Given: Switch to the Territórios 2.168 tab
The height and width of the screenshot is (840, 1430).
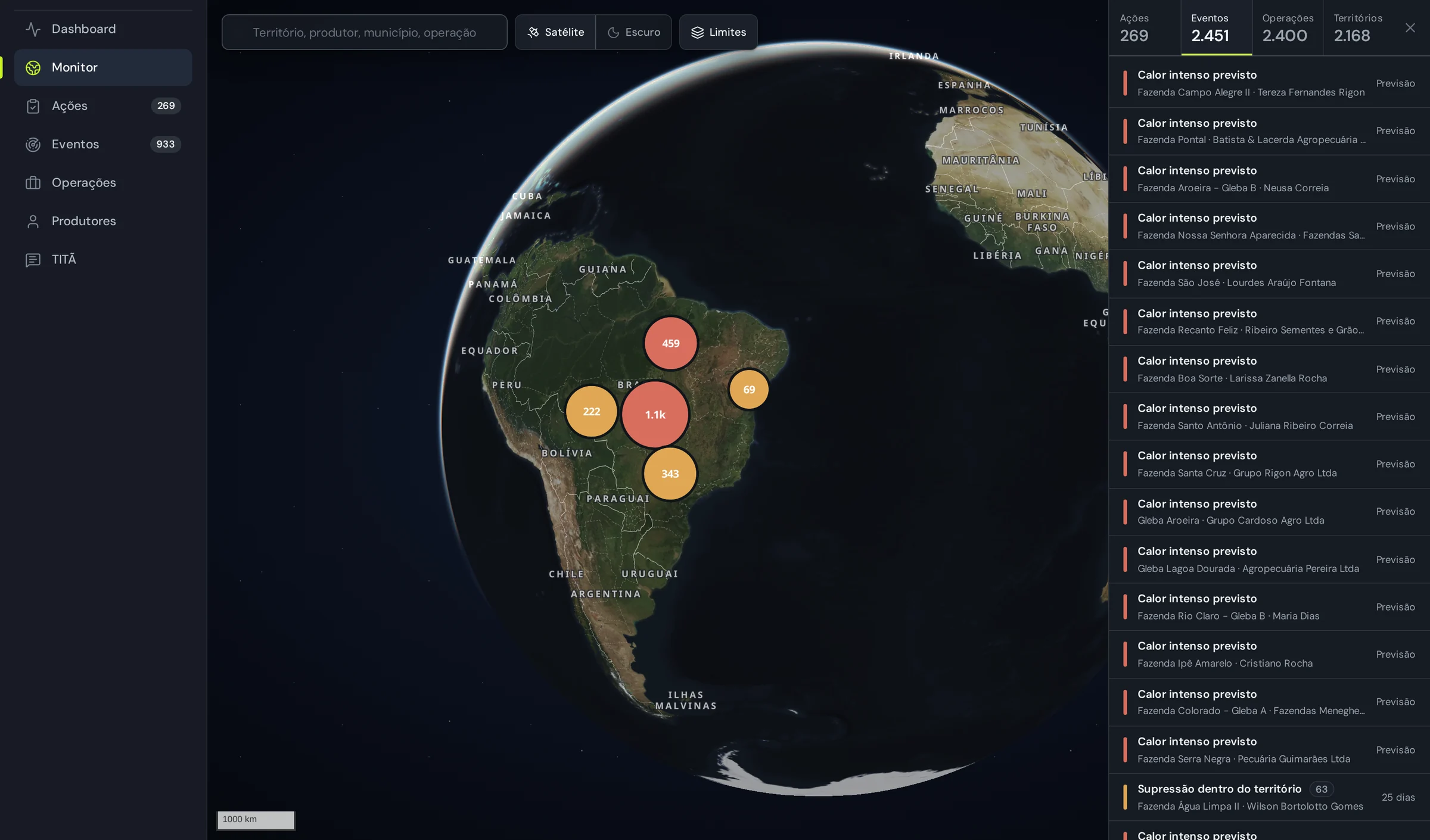Looking at the screenshot, I should coord(1358,28).
